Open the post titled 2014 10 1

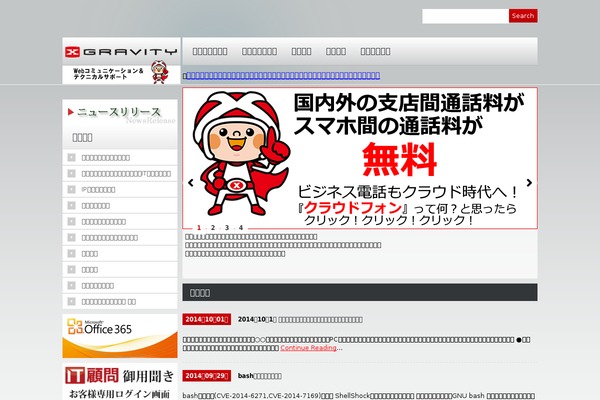300,319
